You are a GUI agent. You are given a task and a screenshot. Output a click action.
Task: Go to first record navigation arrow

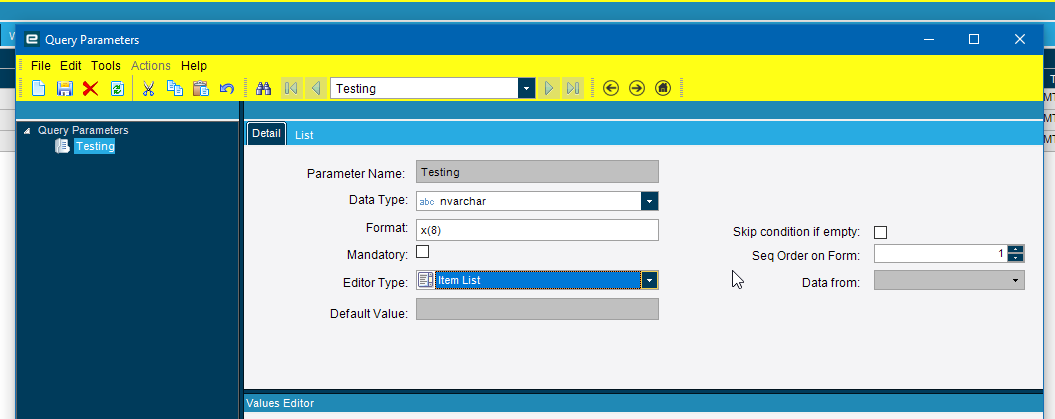[x=291, y=88]
